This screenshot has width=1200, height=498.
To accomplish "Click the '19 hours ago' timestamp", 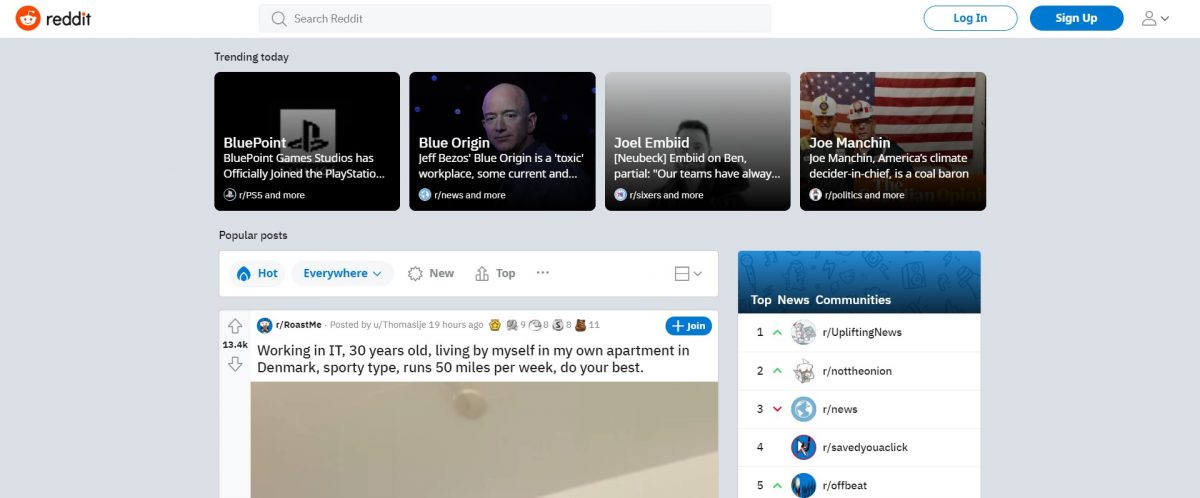I will pyautogui.click(x=456, y=325).
